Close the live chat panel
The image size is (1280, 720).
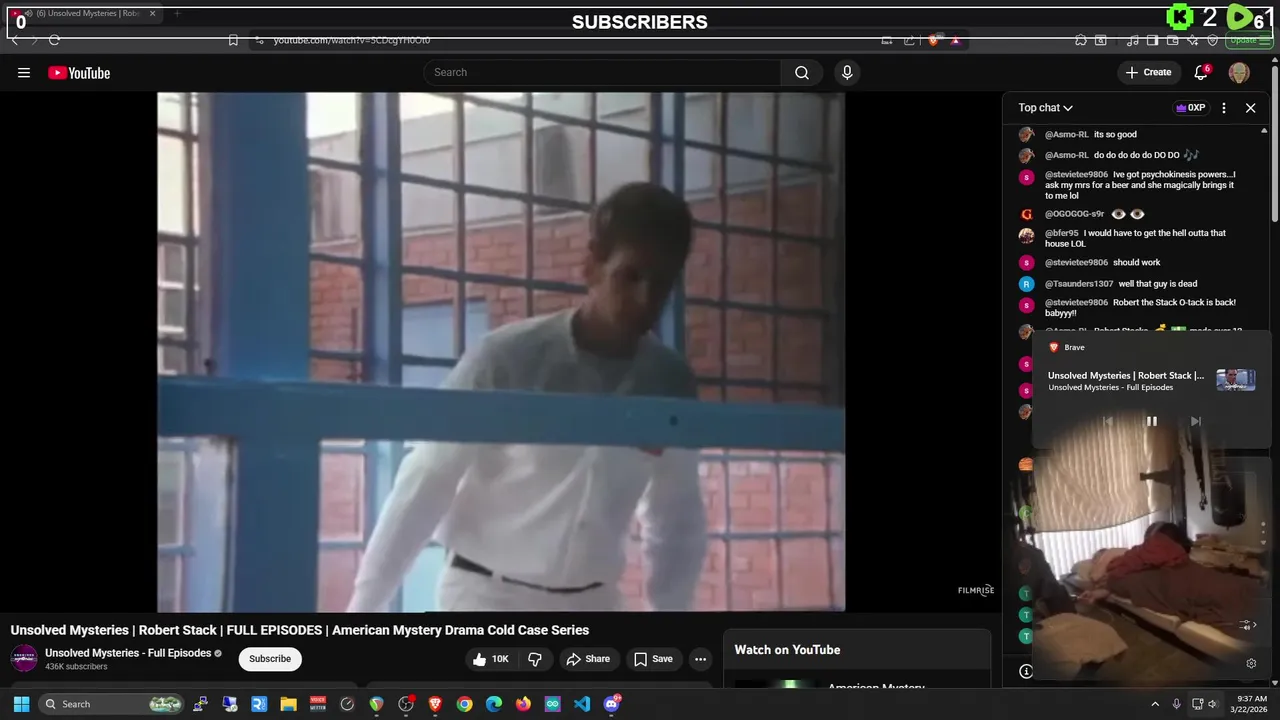pos(1250,108)
